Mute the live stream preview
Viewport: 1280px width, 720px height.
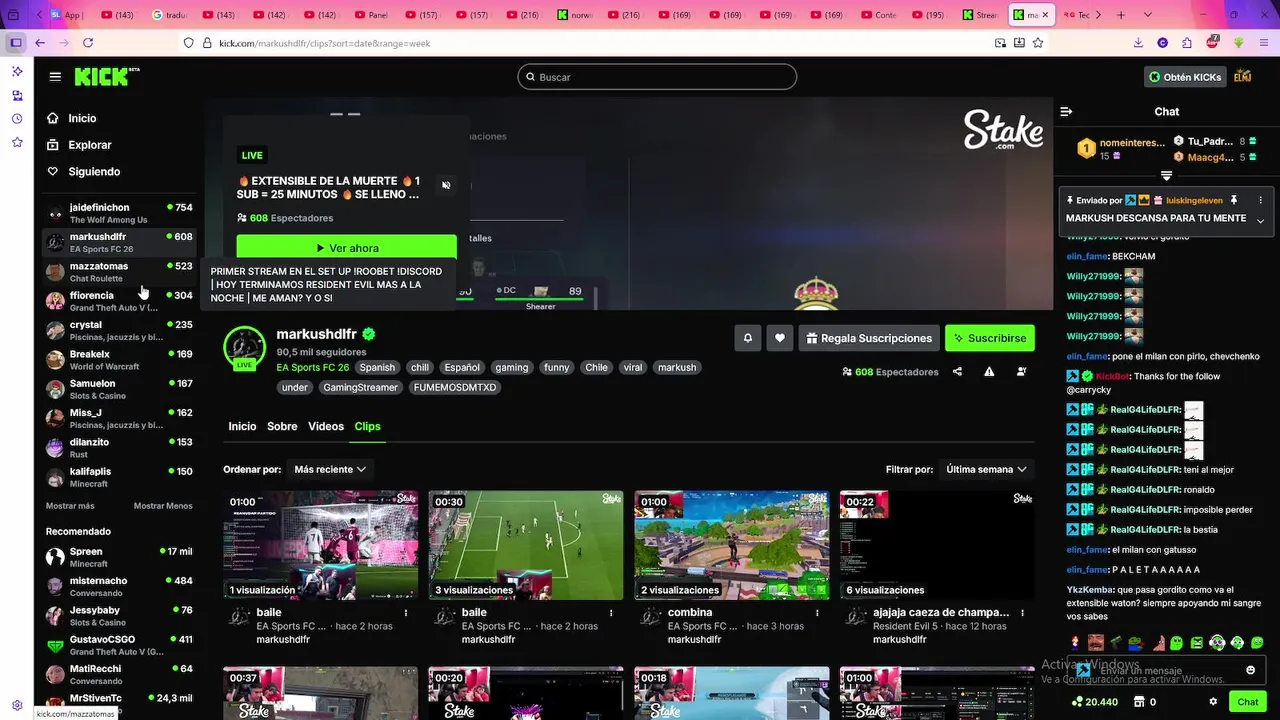click(446, 185)
